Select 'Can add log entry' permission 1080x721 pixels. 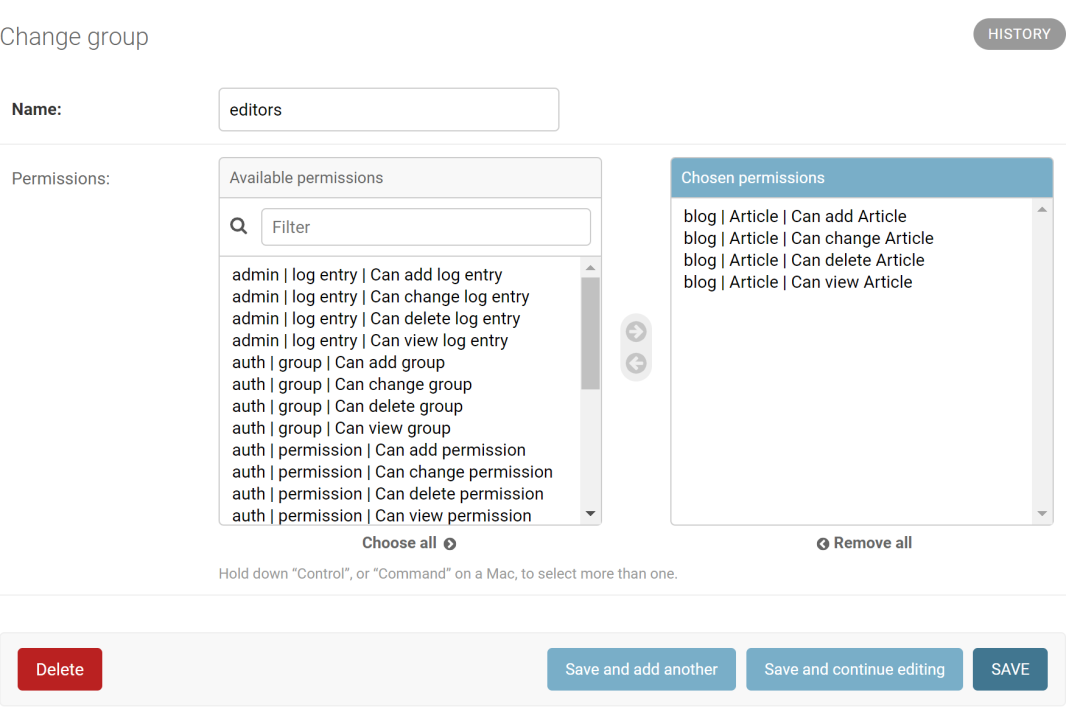click(x=367, y=275)
